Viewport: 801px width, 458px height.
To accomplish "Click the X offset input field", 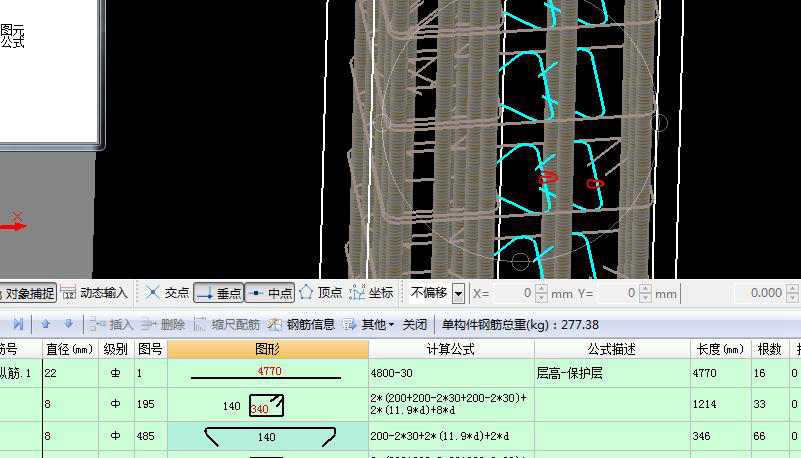I will pyautogui.click(x=514, y=294).
